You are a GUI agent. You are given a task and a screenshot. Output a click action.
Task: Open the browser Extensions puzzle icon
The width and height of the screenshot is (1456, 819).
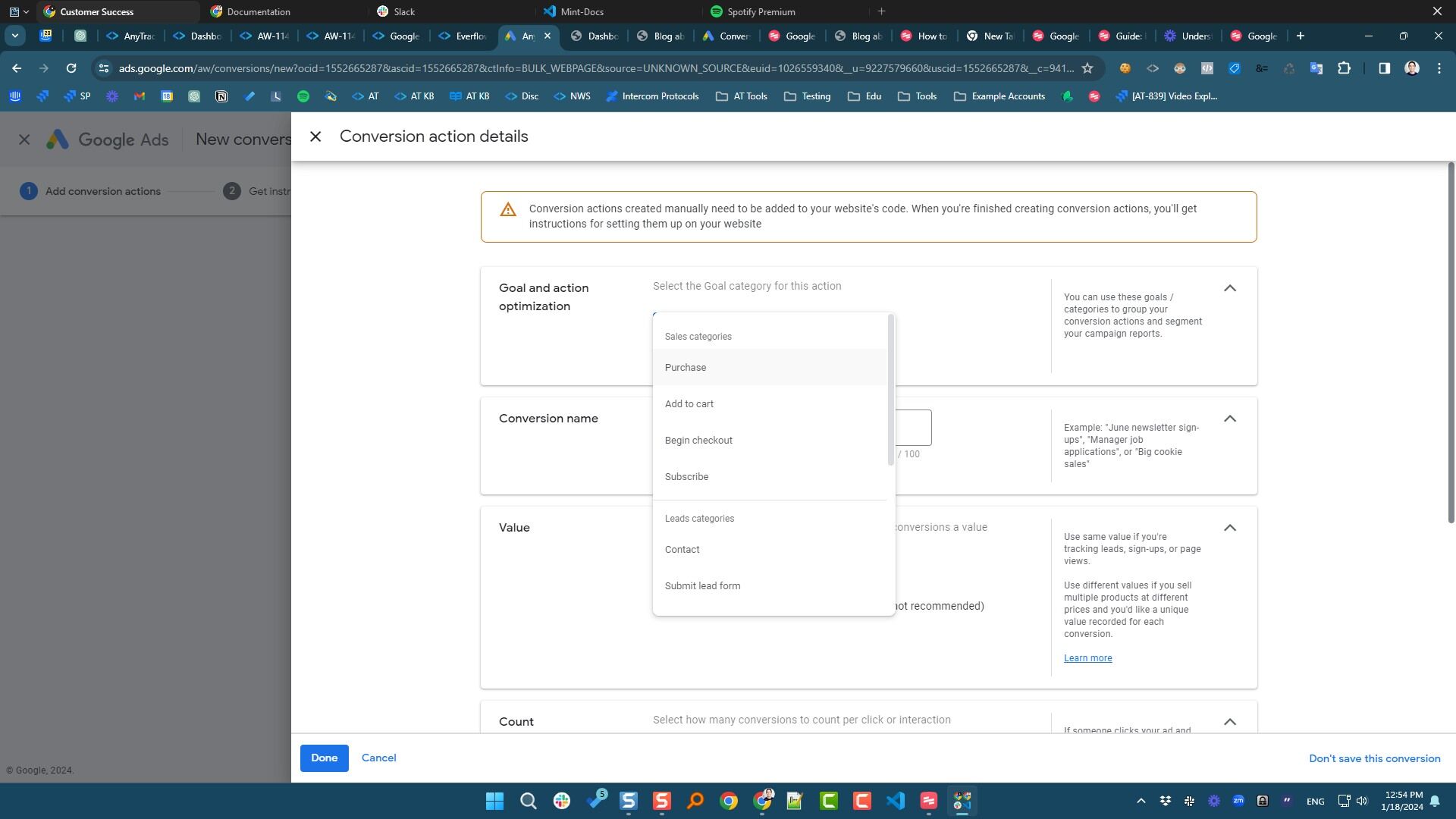pyautogui.click(x=1345, y=68)
